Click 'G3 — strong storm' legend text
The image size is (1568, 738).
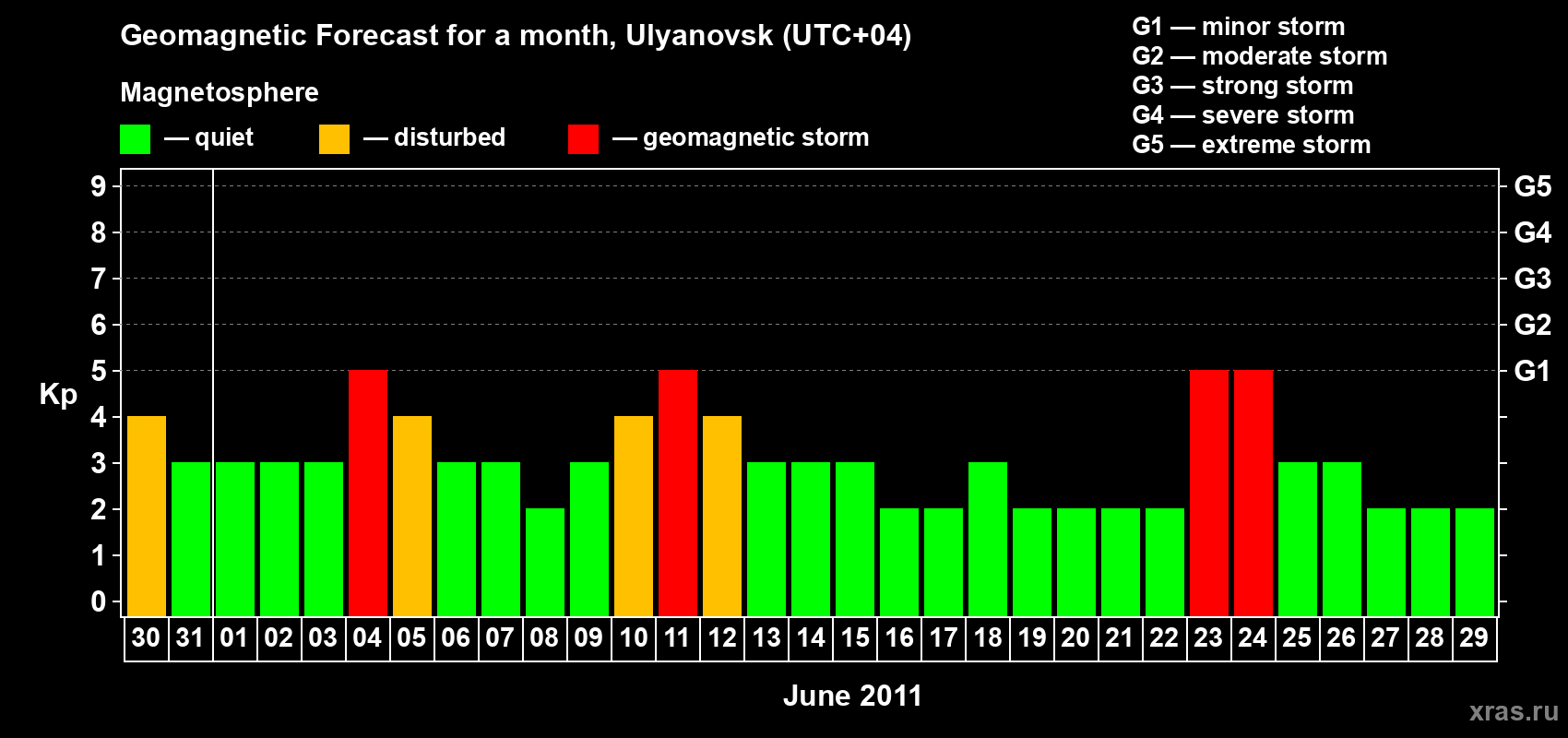(x=1242, y=86)
